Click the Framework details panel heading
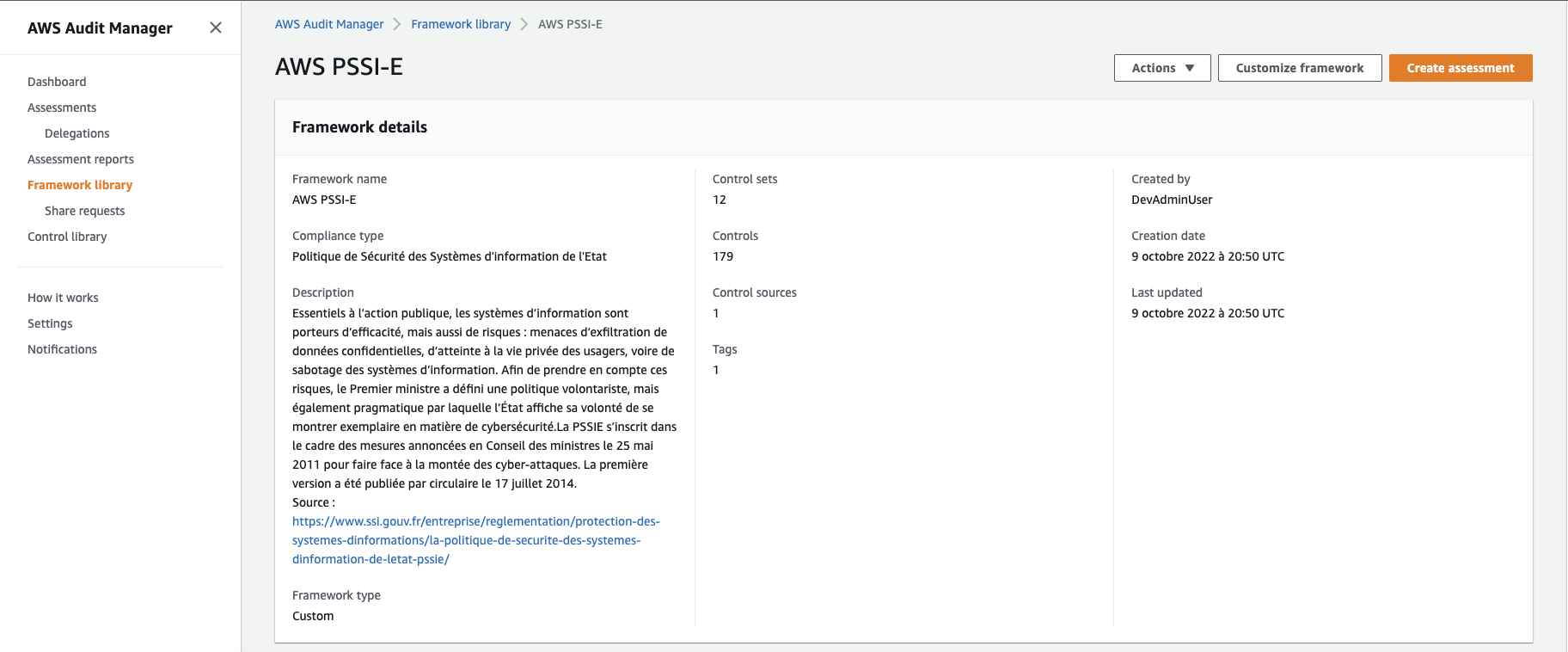The image size is (1568, 652). (x=359, y=127)
